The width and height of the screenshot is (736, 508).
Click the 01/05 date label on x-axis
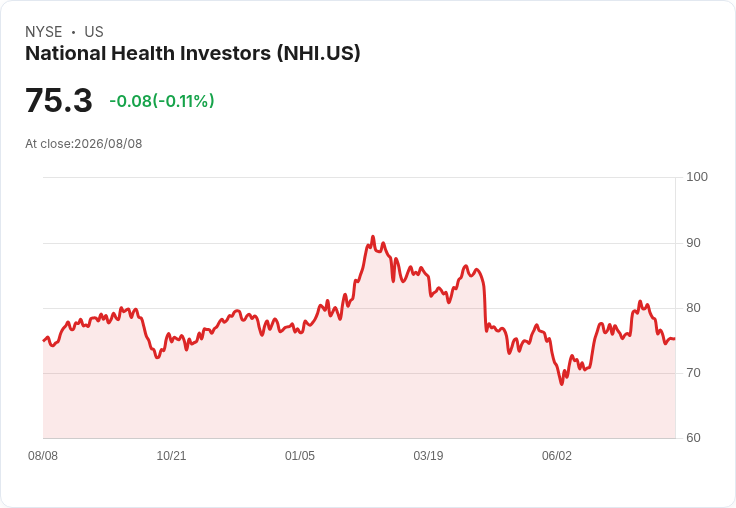tap(300, 455)
